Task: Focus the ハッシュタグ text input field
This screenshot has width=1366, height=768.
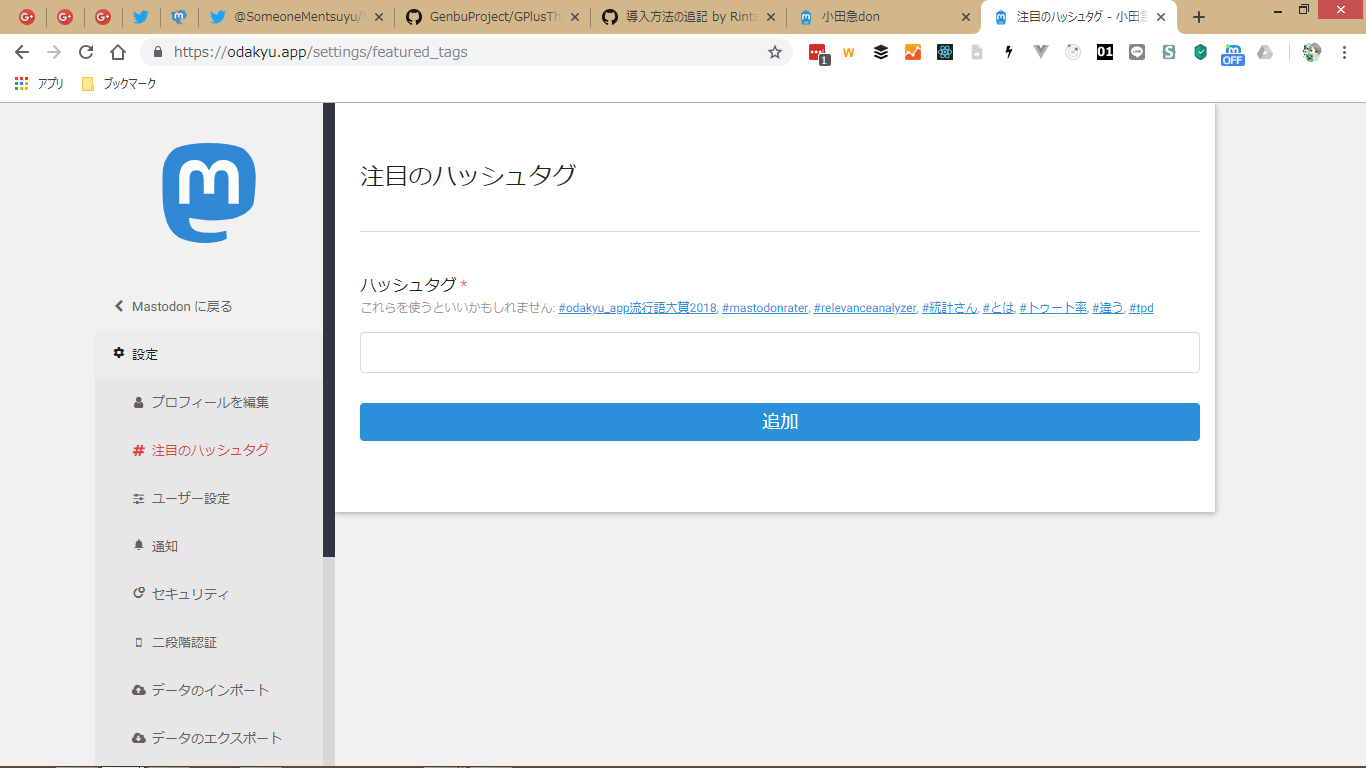Action: [779, 353]
